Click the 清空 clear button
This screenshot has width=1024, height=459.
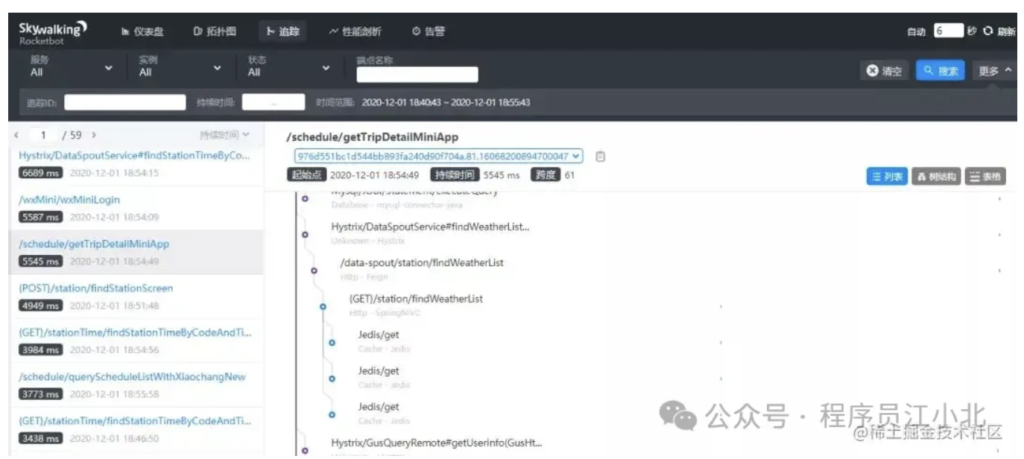pyautogui.click(x=884, y=71)
